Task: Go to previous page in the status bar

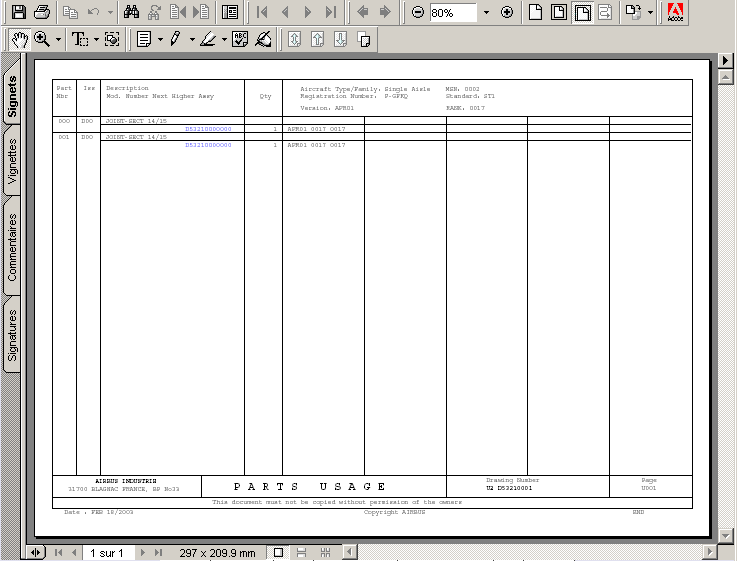Action: point(74,553)
